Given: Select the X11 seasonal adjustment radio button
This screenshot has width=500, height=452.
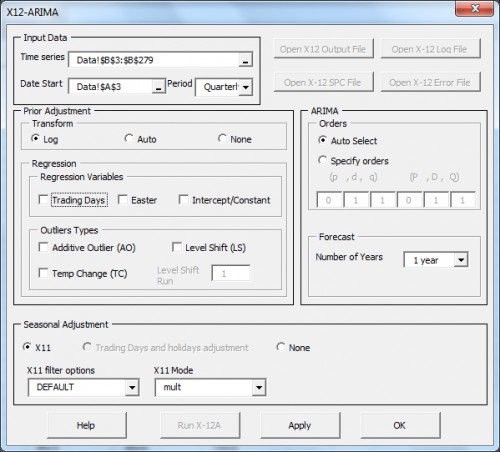Looking at the screenshot, I should [27, 347].
